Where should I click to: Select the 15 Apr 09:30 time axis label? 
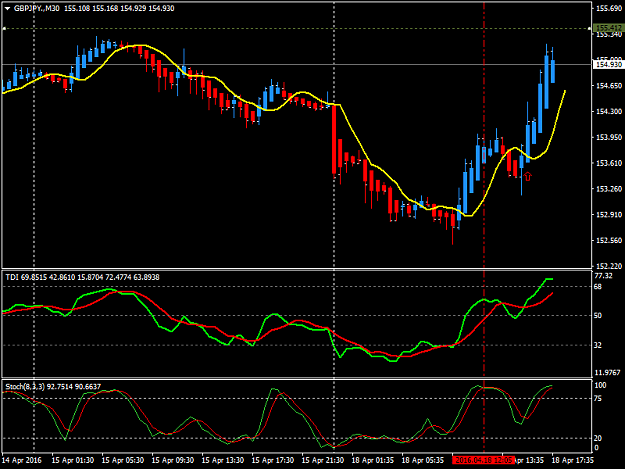point(173,460)
